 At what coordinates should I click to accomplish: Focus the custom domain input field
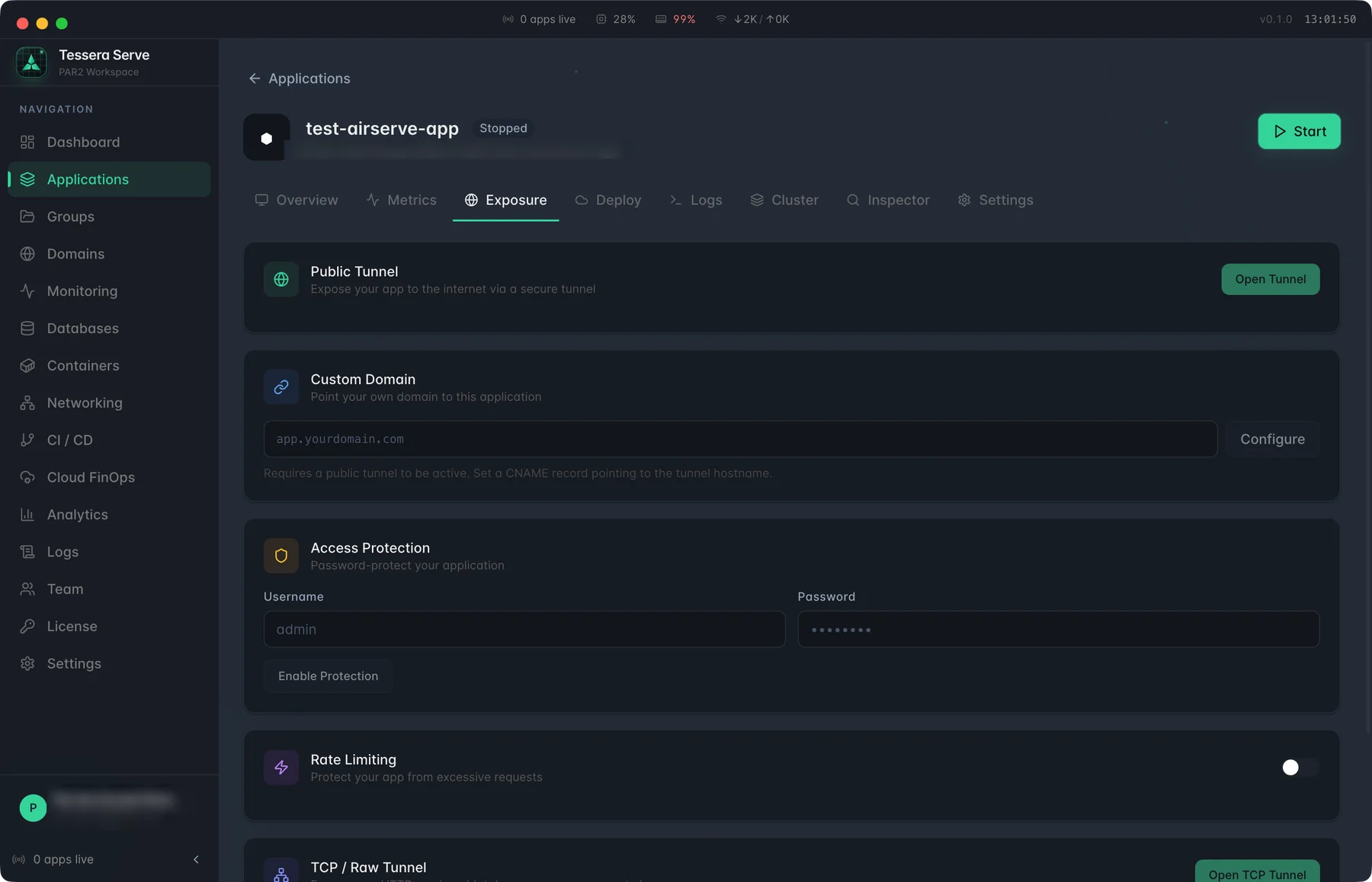pyautogui.click(x=740, y=440)
